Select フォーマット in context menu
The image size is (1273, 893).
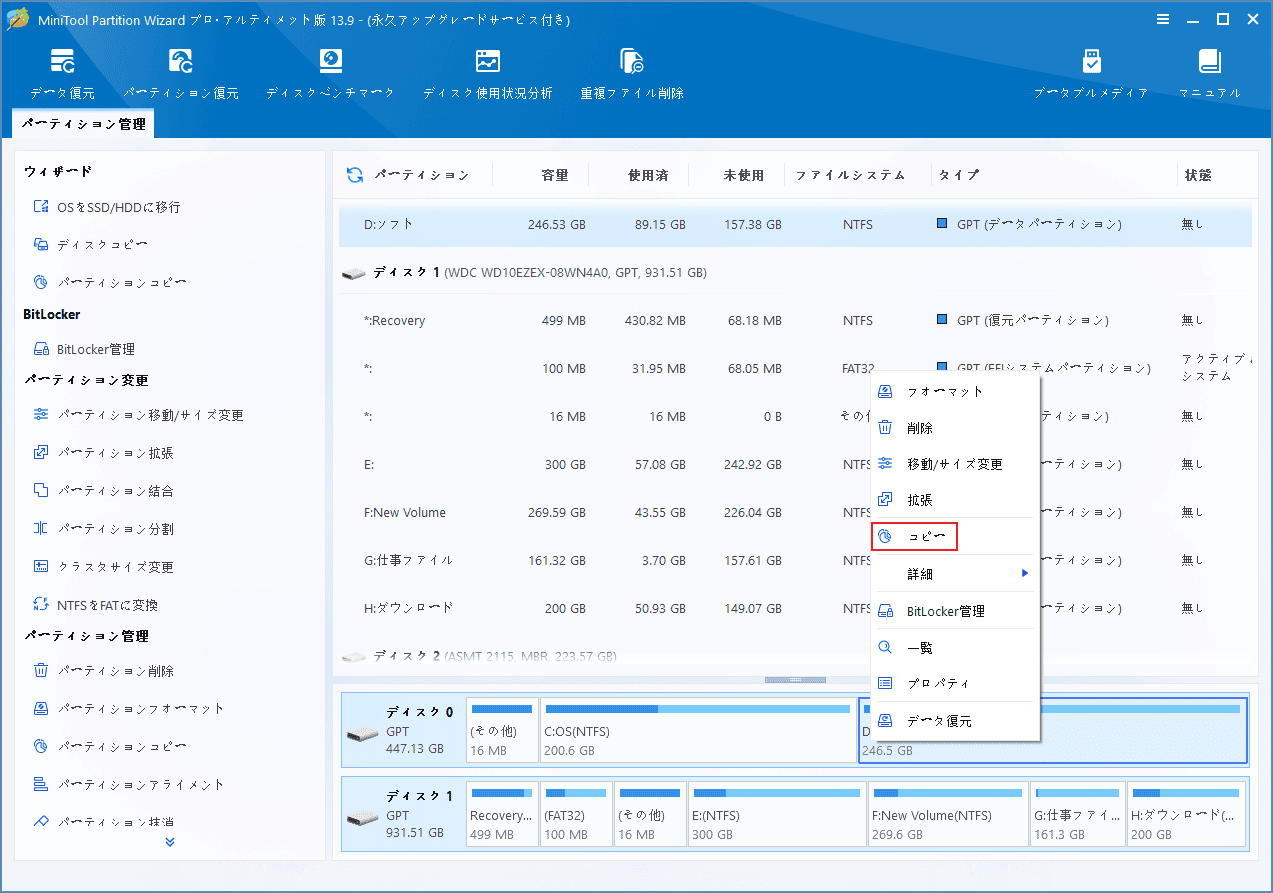click(956, 392)
